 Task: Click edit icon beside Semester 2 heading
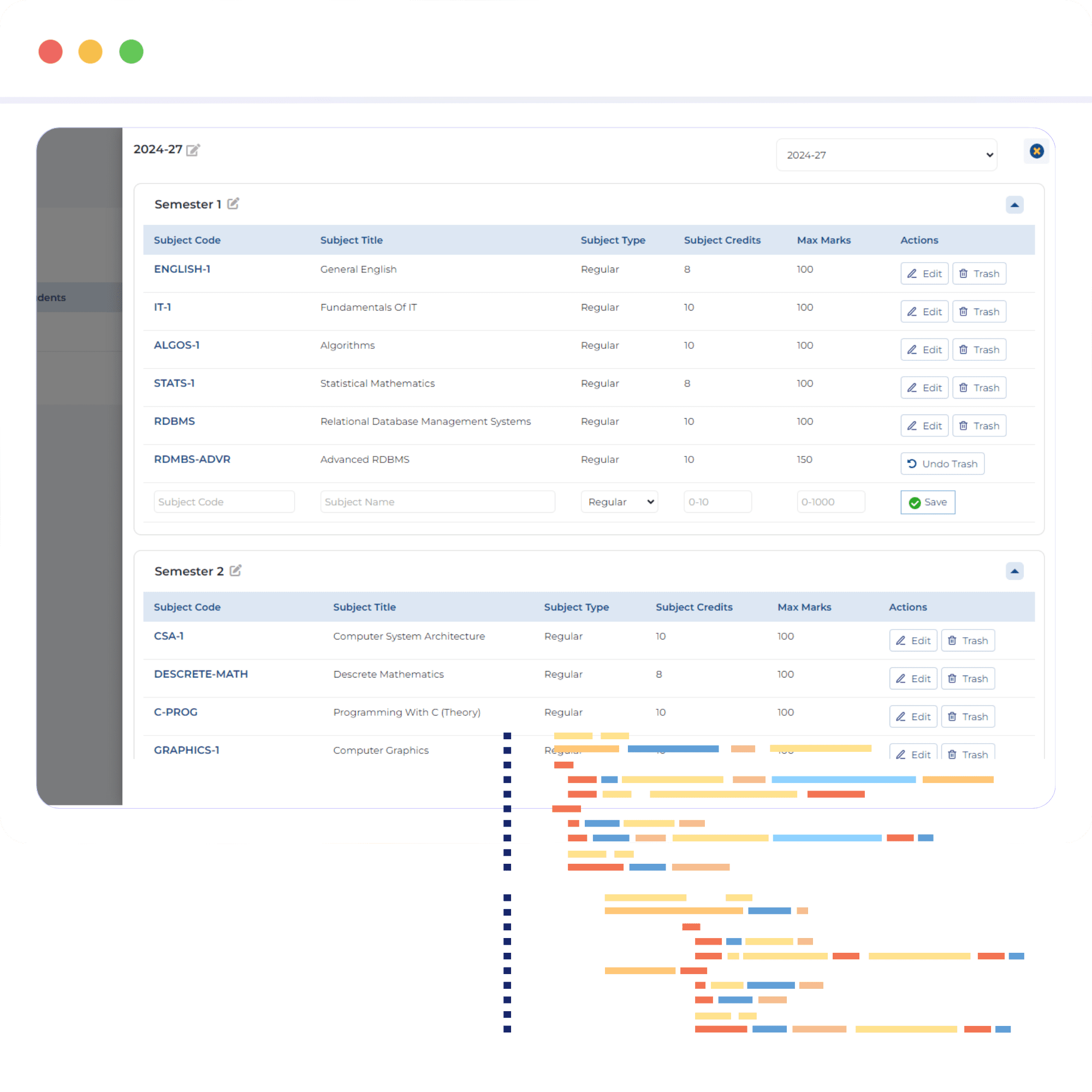[236, 571]
